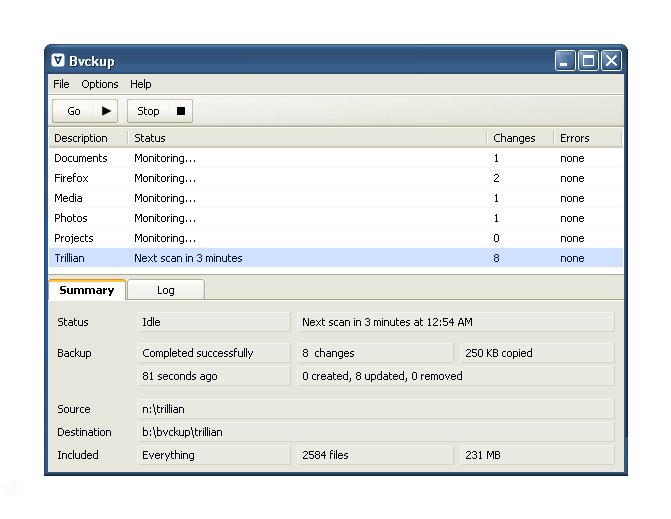The height and width of the screenshot is (519, 671).
Task: Click the Monitoring status of Photos
Action: click(165, 218)
